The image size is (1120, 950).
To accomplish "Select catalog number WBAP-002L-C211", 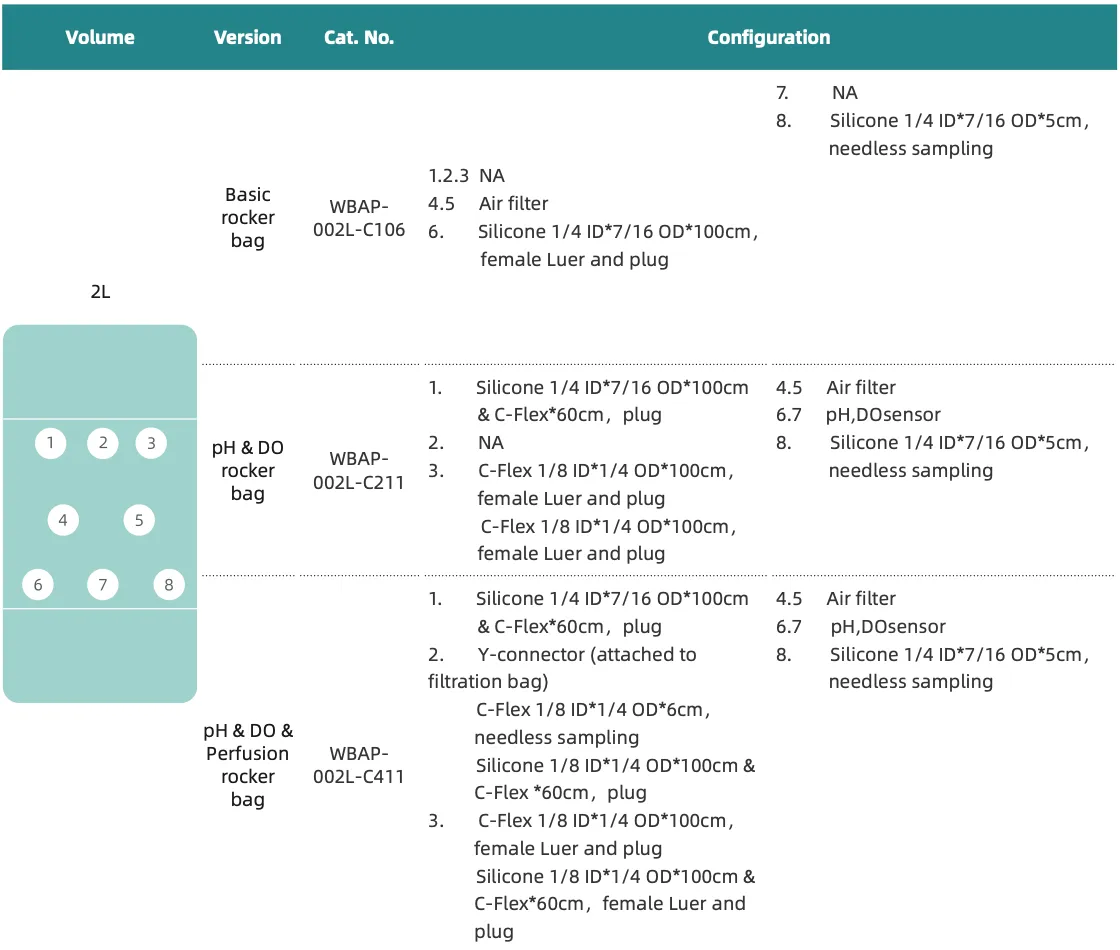I will (359, 471).
